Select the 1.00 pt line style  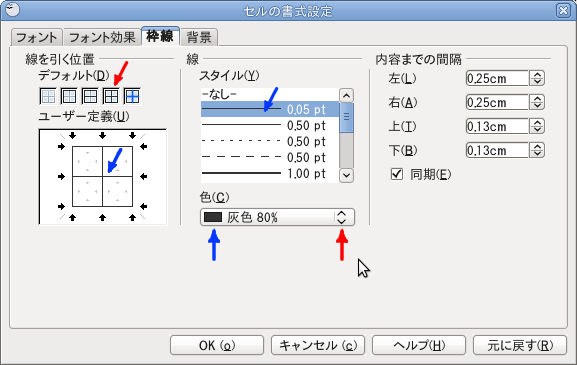point(270,173)
